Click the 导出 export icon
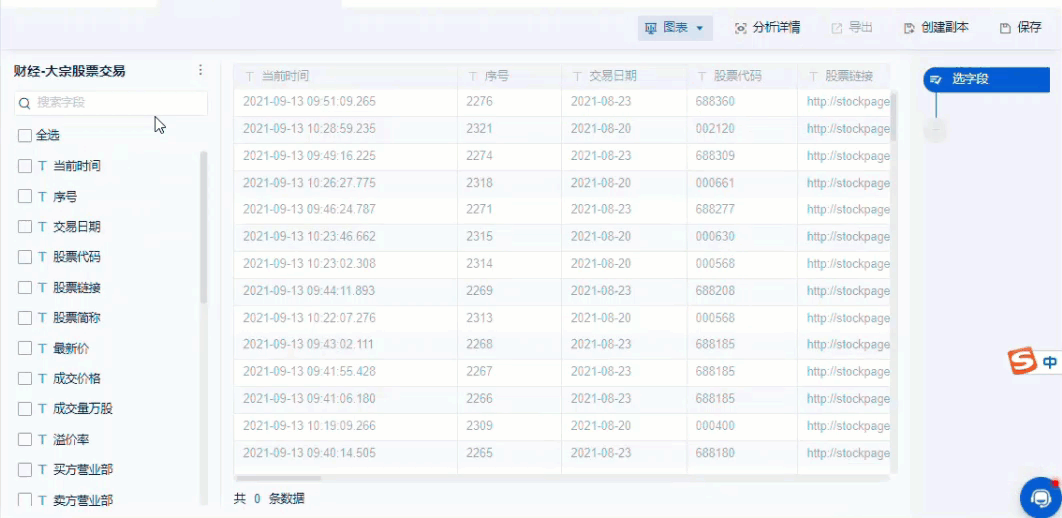 click(x=837, y=28)
